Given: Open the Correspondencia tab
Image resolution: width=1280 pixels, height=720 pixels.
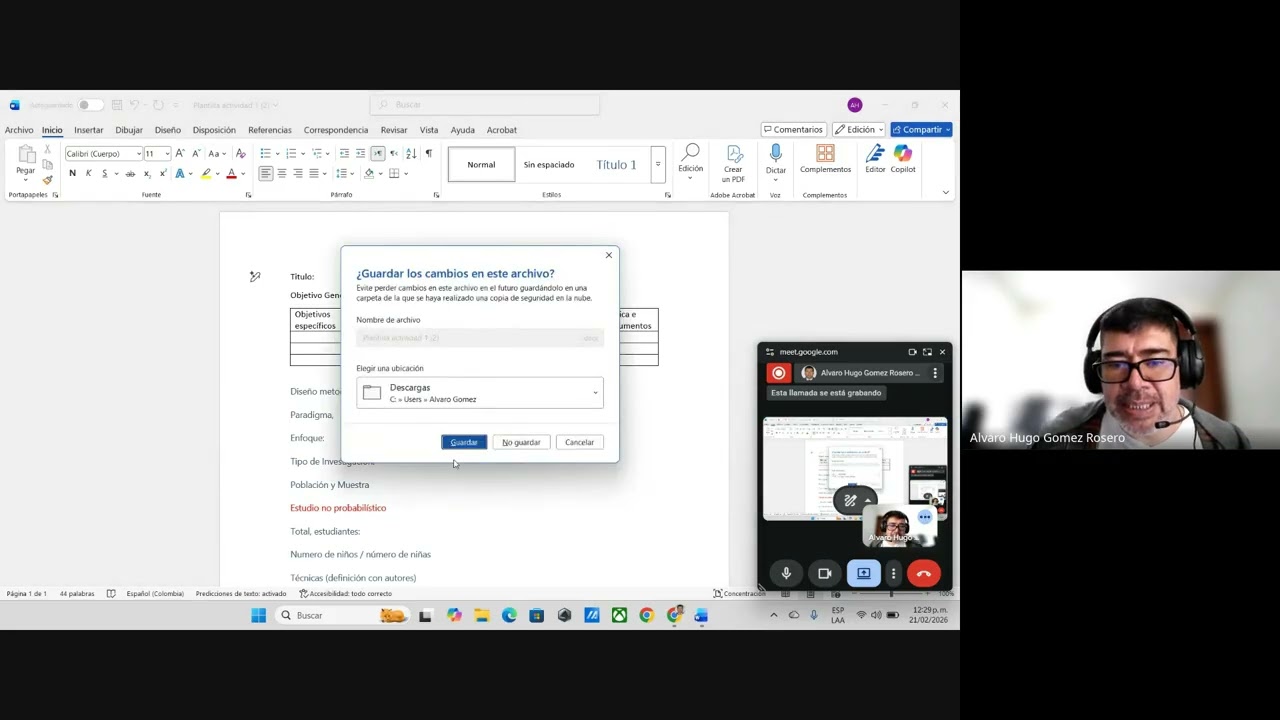Looking at the screenshot, I should pyautogui.click(x=336, y=130).
